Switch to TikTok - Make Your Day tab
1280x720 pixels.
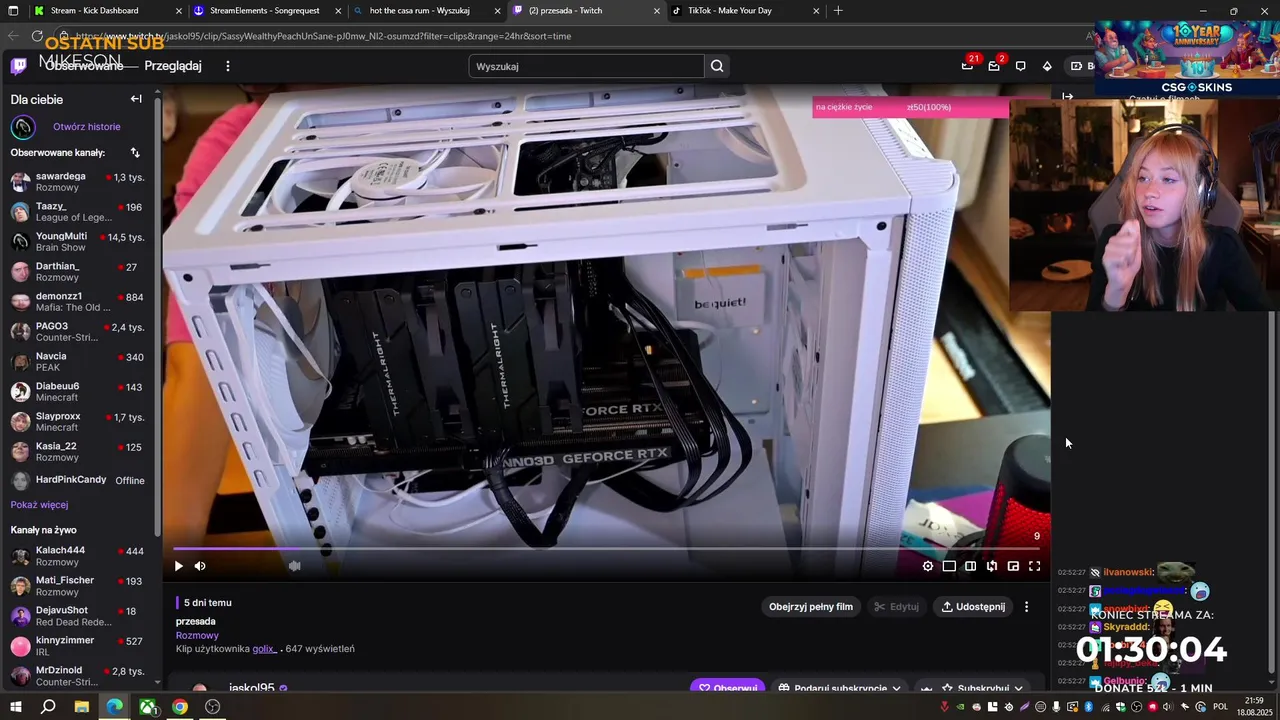[x=746, y=11]
